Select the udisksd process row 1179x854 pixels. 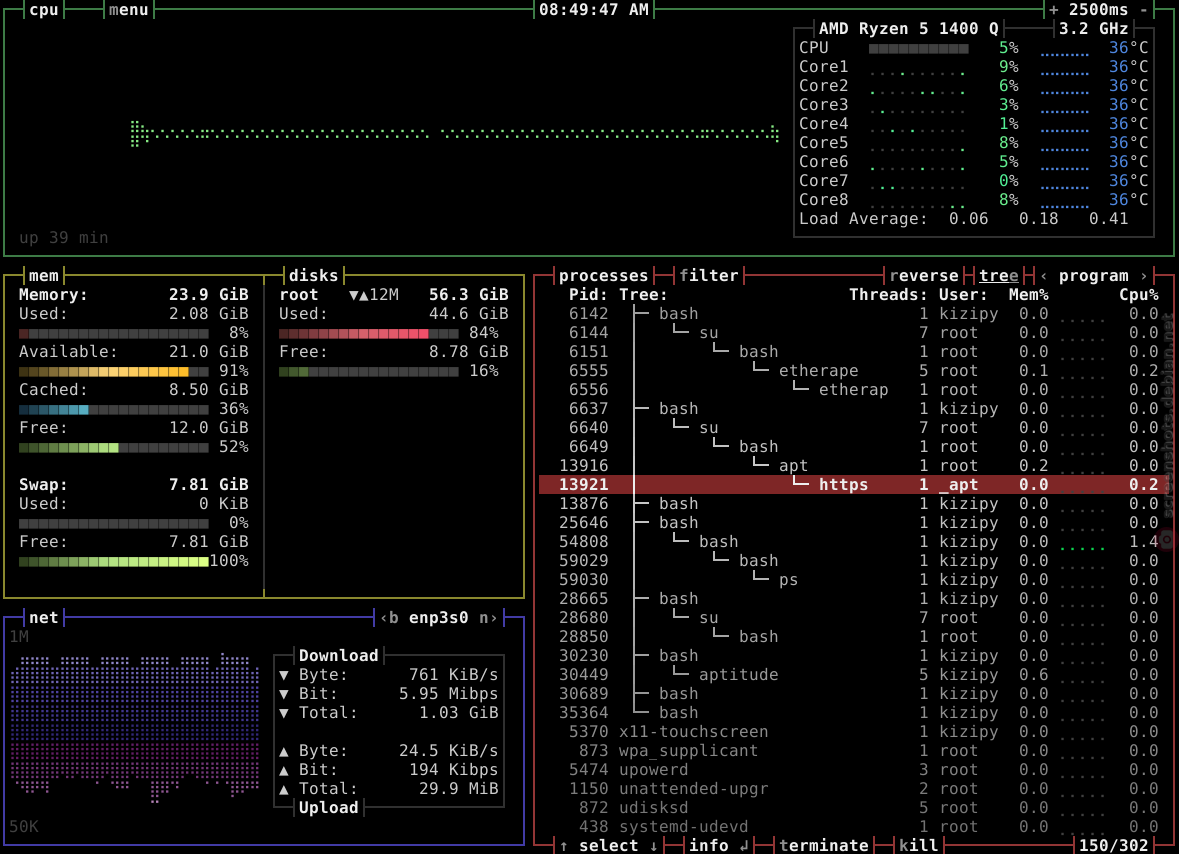point(849,808)
